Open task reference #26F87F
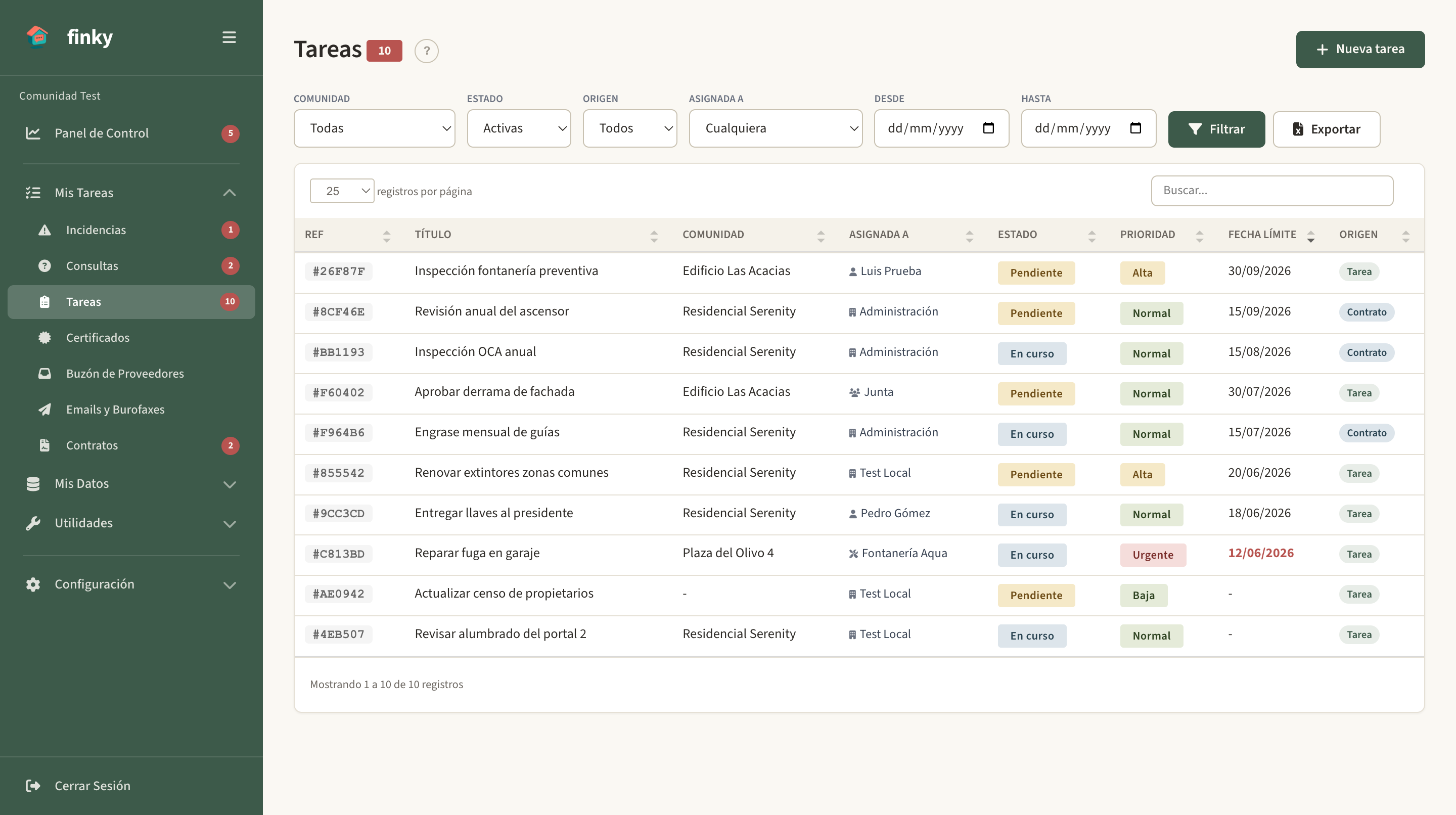Image resolution: width=1456 pixels, height=815 pixels. tap(339, 272)
